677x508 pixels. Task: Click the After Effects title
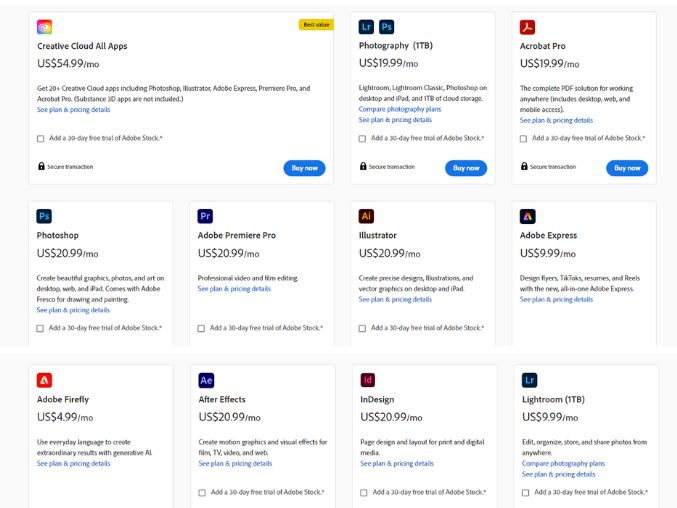pyautogui.click(x=222, y=399)
